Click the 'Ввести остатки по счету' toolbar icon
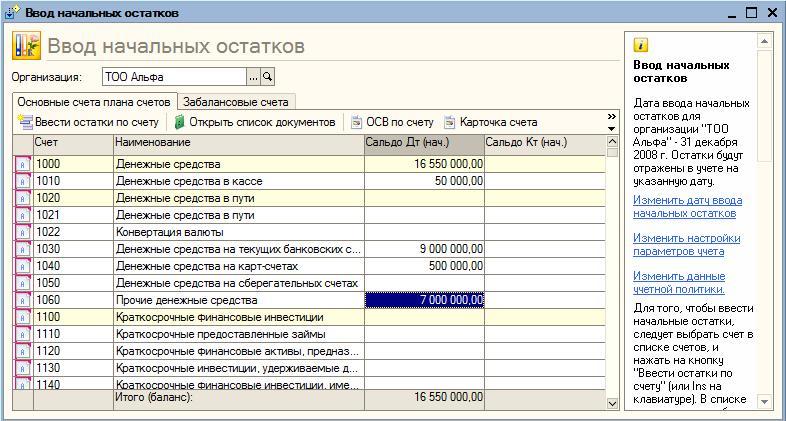 click(24, 122)
